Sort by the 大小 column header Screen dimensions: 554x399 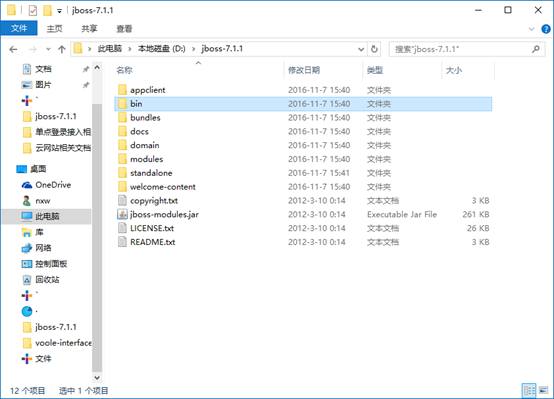[454, 70]
